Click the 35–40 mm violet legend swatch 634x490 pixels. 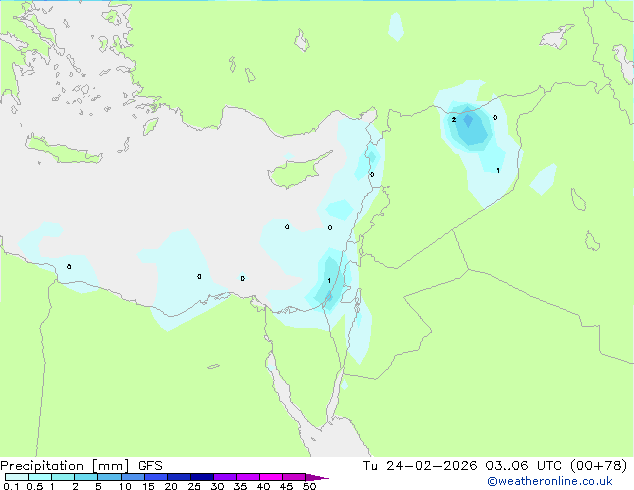coord(247,477)
